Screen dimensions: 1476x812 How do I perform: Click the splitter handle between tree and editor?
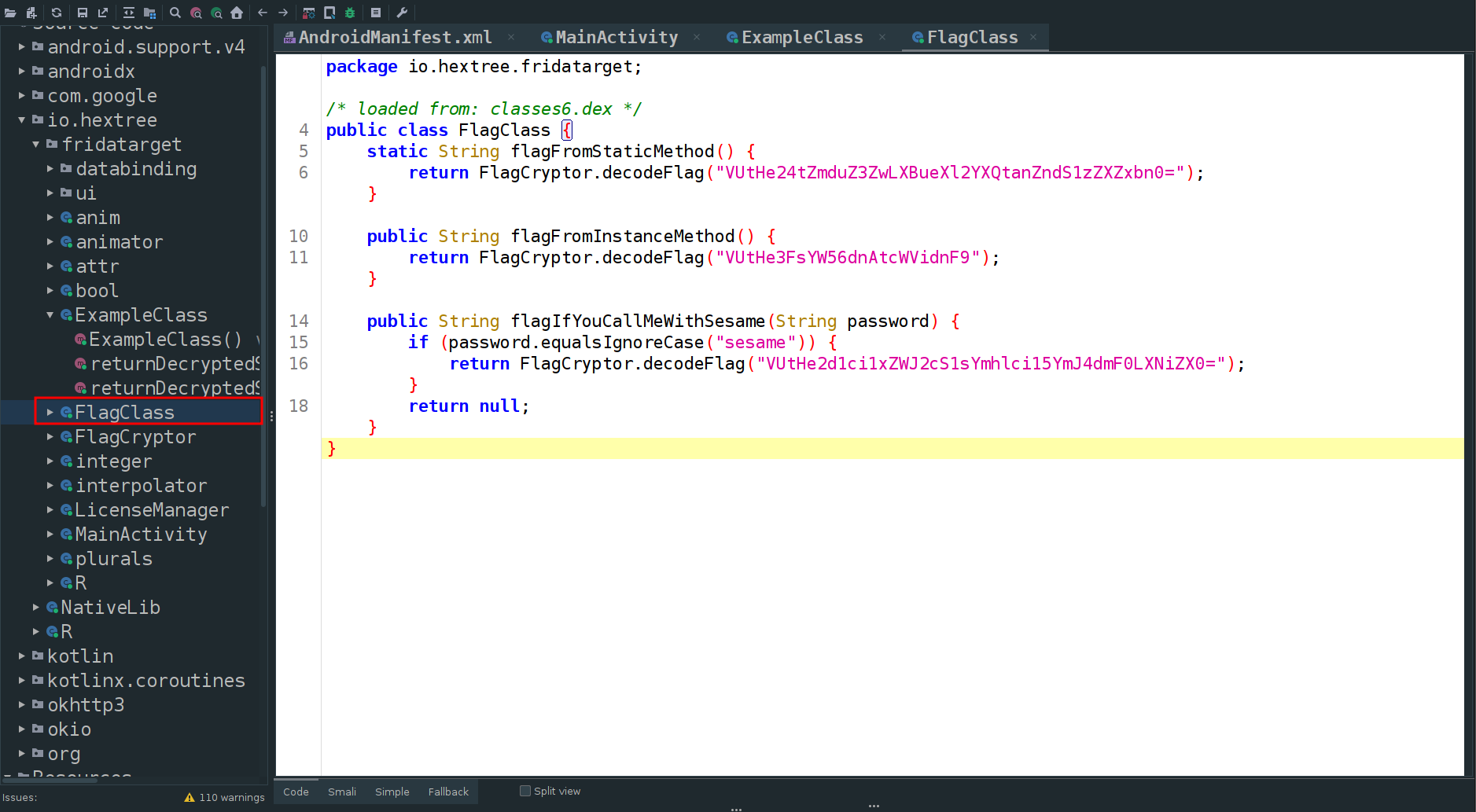pyautogui.click(x=271, y=416)
